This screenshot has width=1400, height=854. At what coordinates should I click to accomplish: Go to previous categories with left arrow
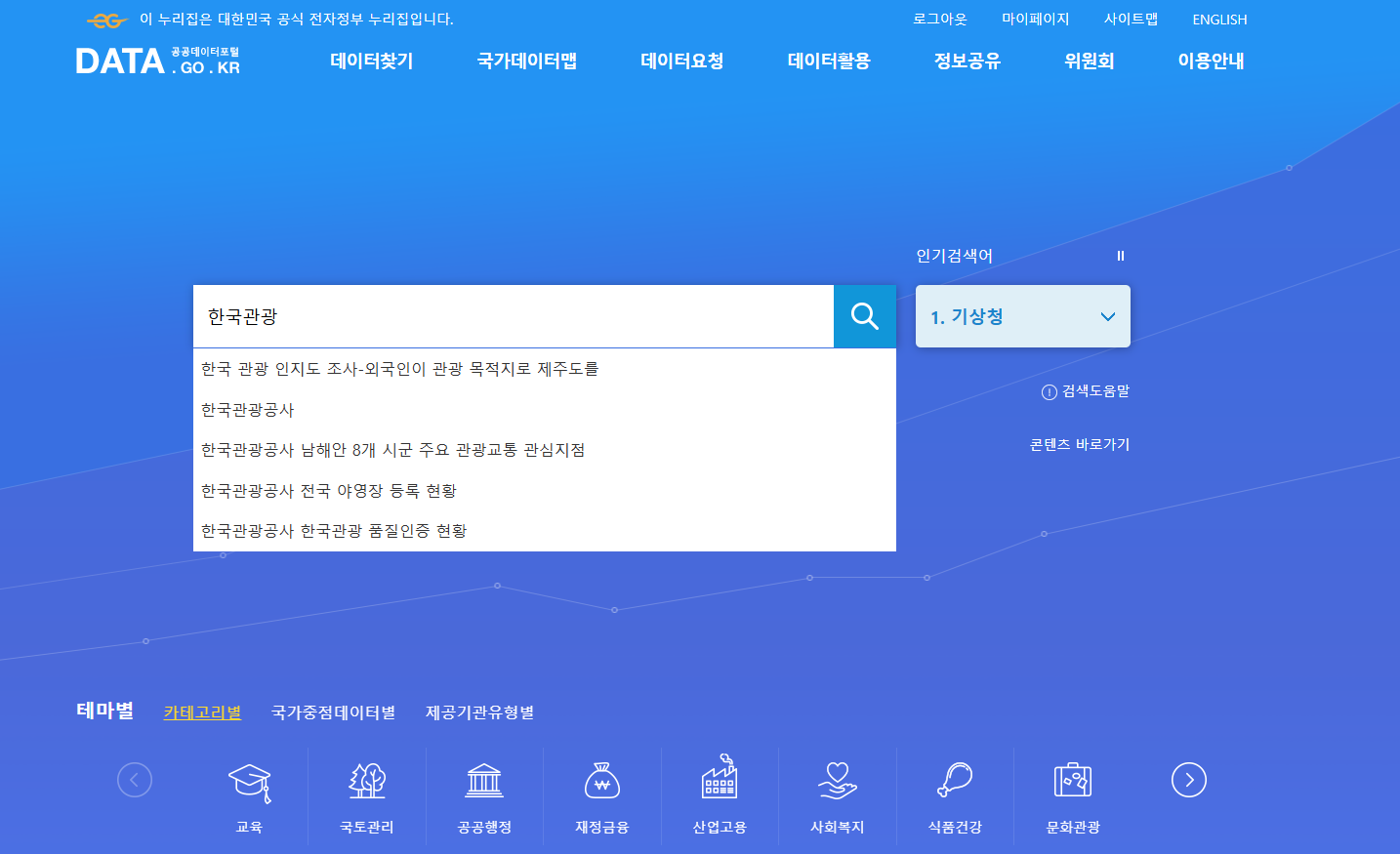(x=135, y=780)
